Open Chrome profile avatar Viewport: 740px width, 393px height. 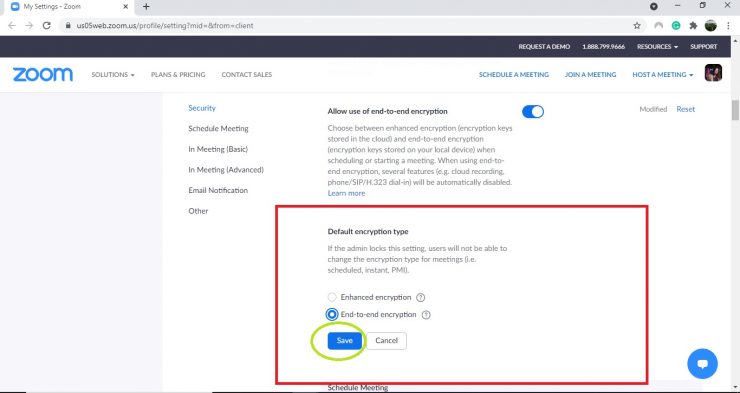coord(711,25)
